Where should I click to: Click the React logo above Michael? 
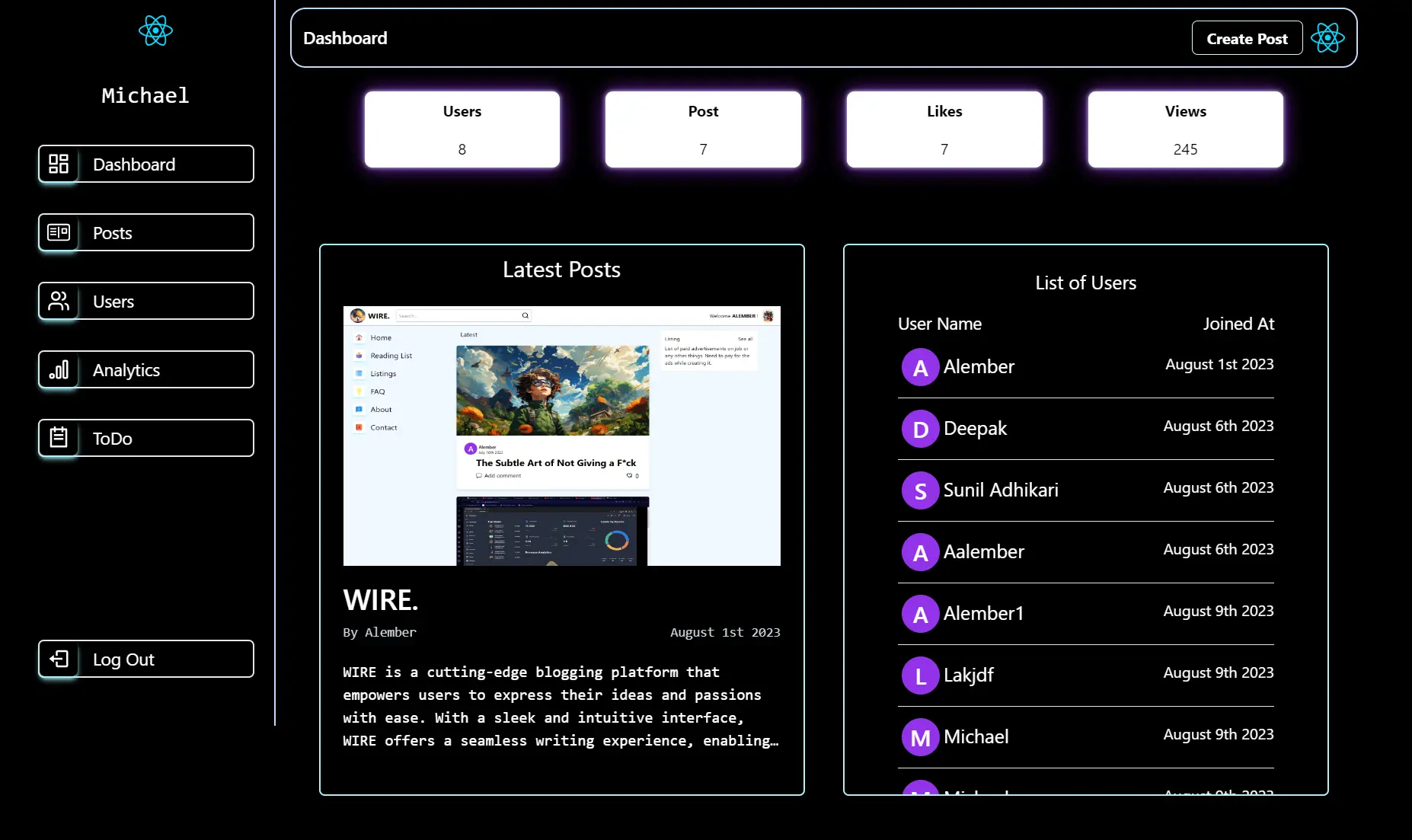tap(155, 30)
